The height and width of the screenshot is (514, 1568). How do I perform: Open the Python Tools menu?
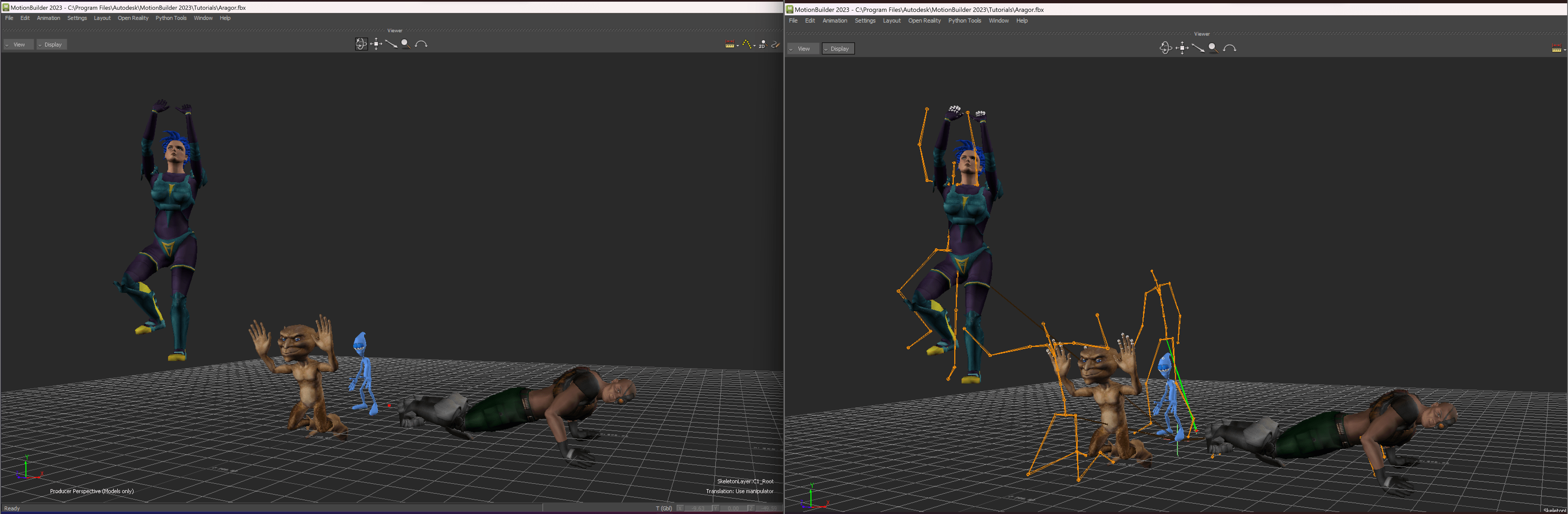tap(171, 18)
